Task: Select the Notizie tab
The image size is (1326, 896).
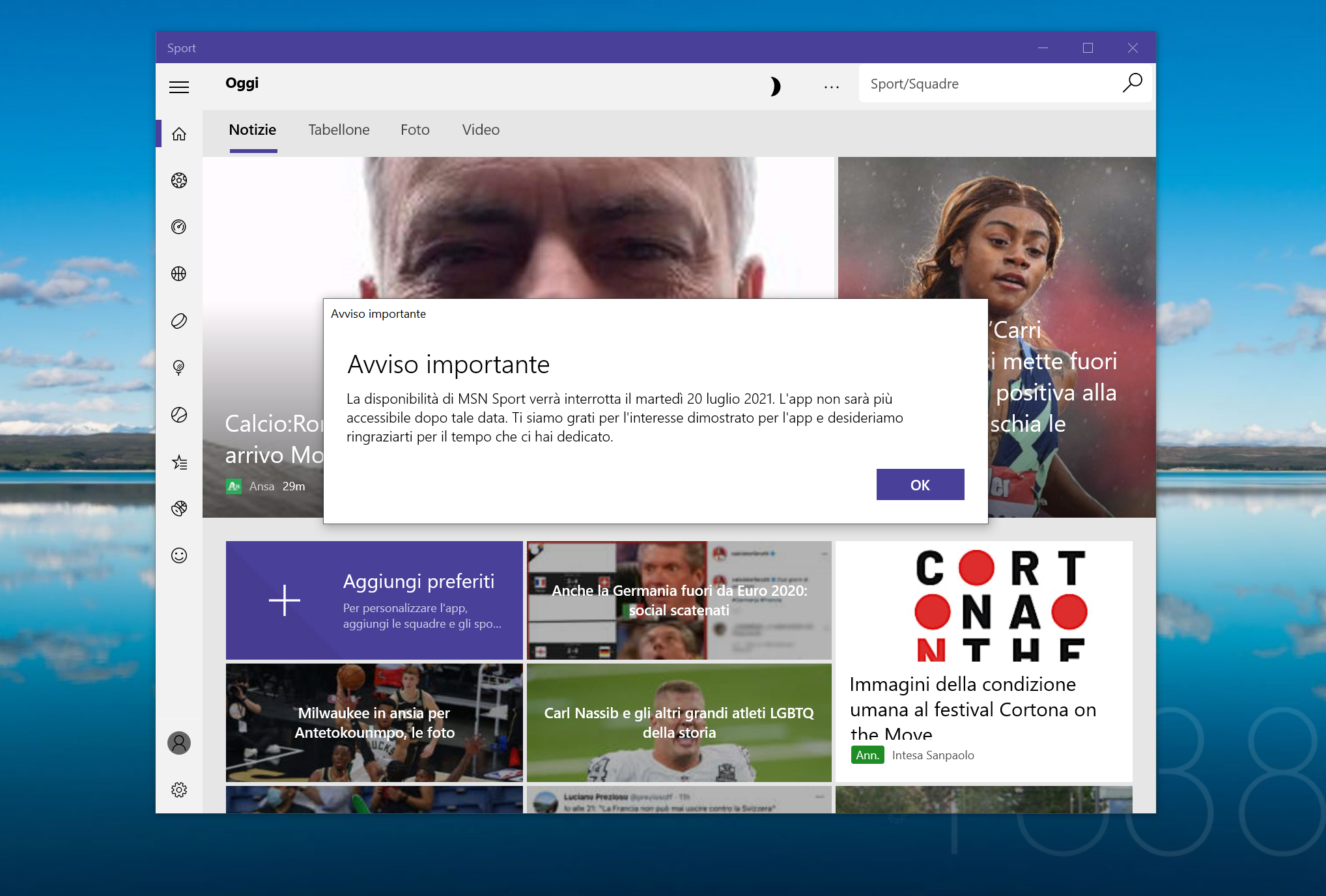Action: (253, 130)
